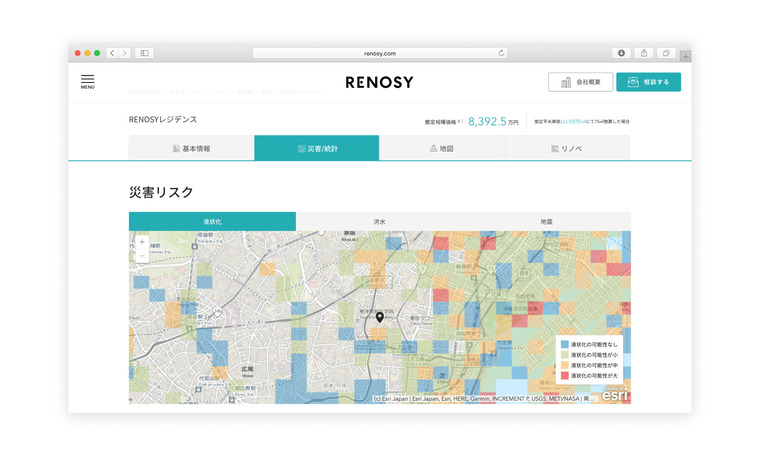Switch to the 基本情報 tab
Viewport: 760px width, 456px height.
(191, 148)
